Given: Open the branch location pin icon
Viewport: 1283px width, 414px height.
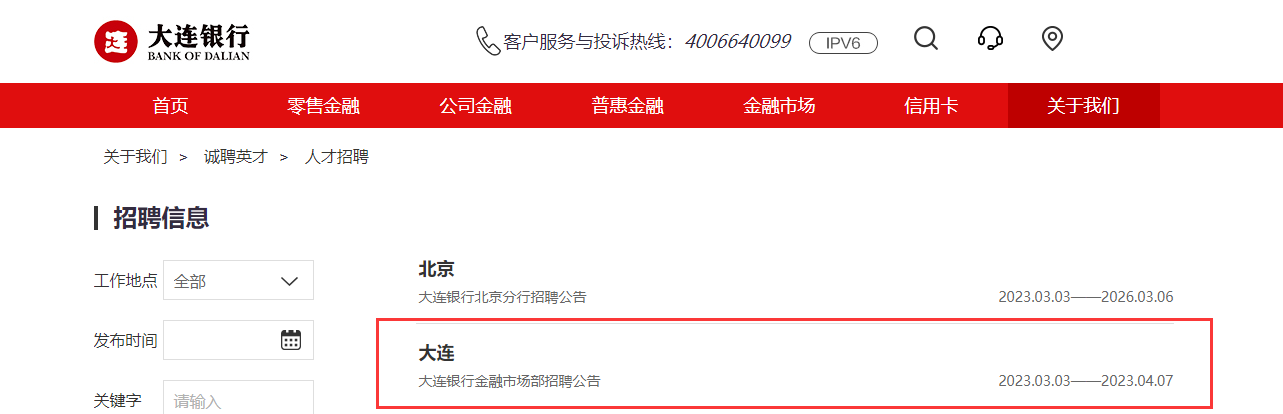Looking at the screenshot, I should (1051, 39).
